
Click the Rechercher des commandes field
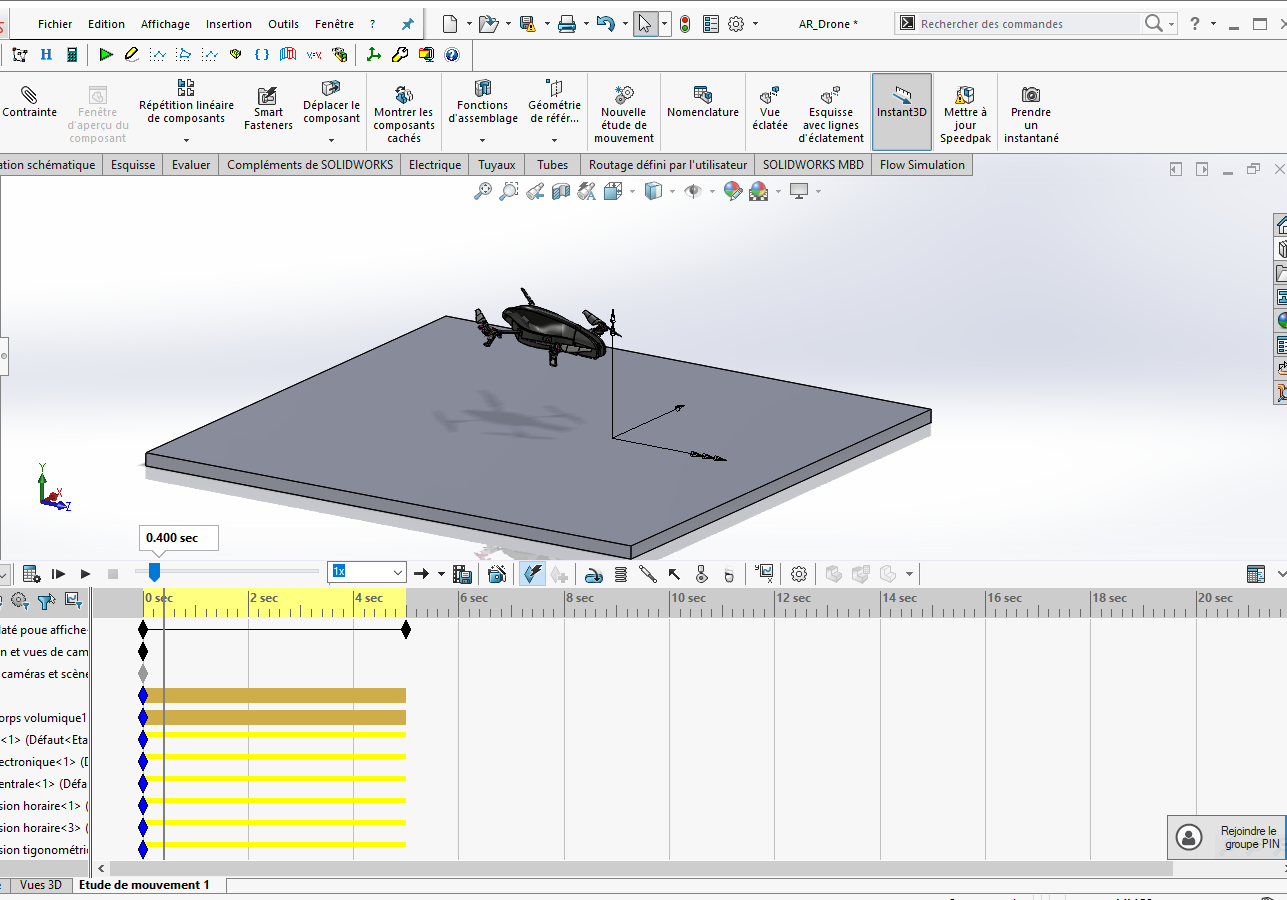coord(1028,24)
